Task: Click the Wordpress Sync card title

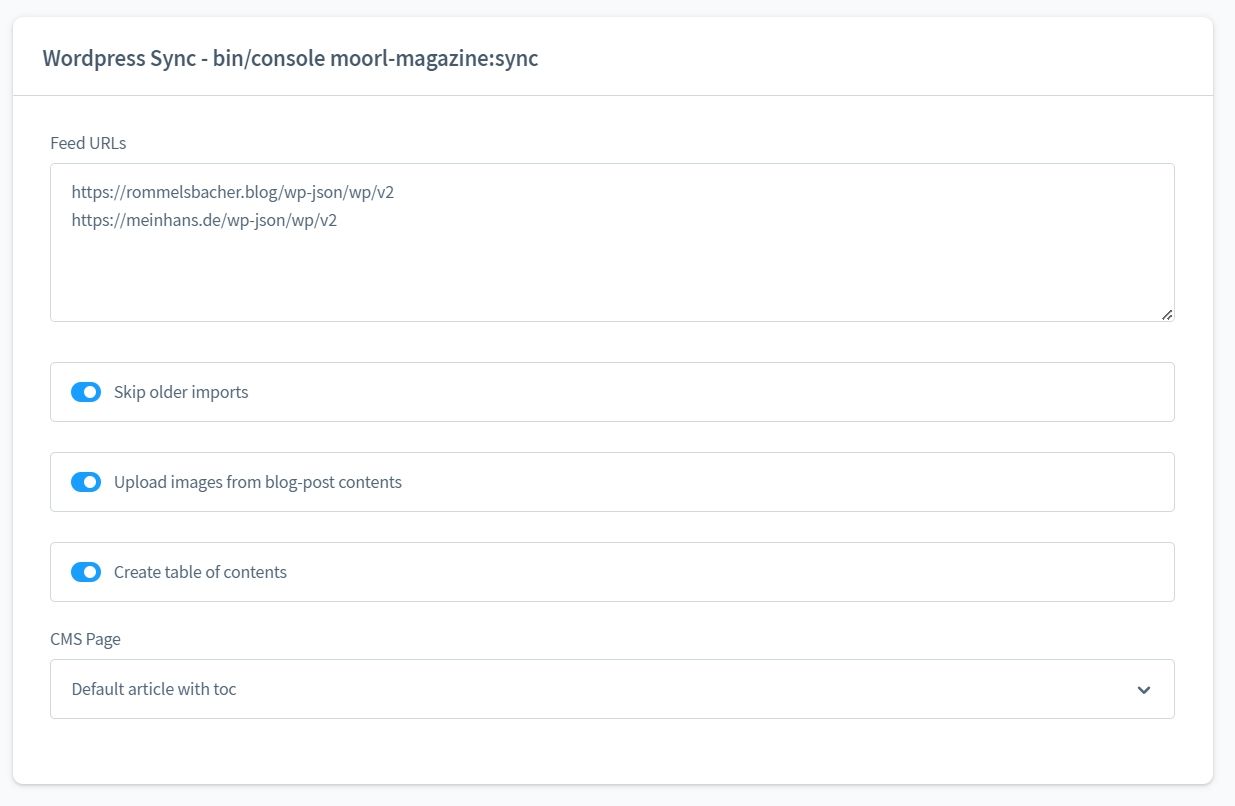Action: [x=290, y=58]
